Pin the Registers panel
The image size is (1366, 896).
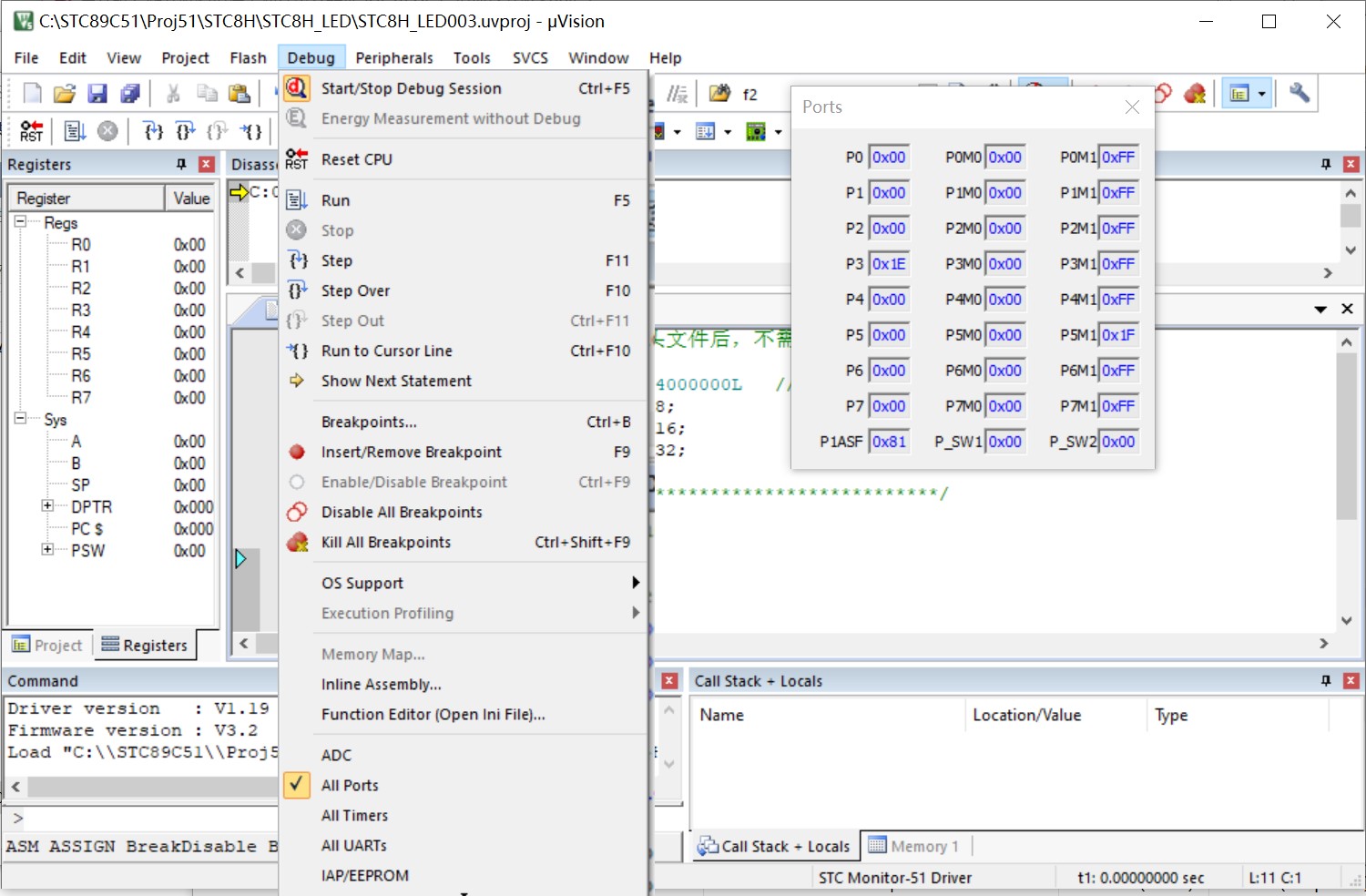coord(181,164)
